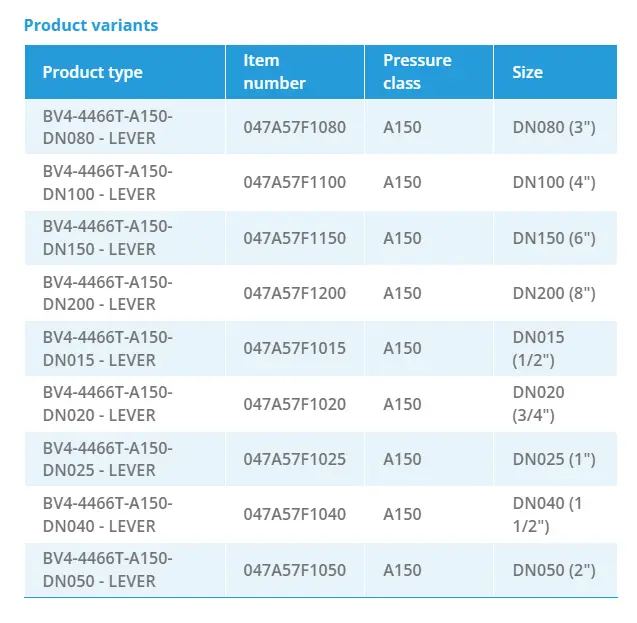Select product BV4-4466T-A150-DN050 - LEVER

pyautogui.click(x=107, y=570)
